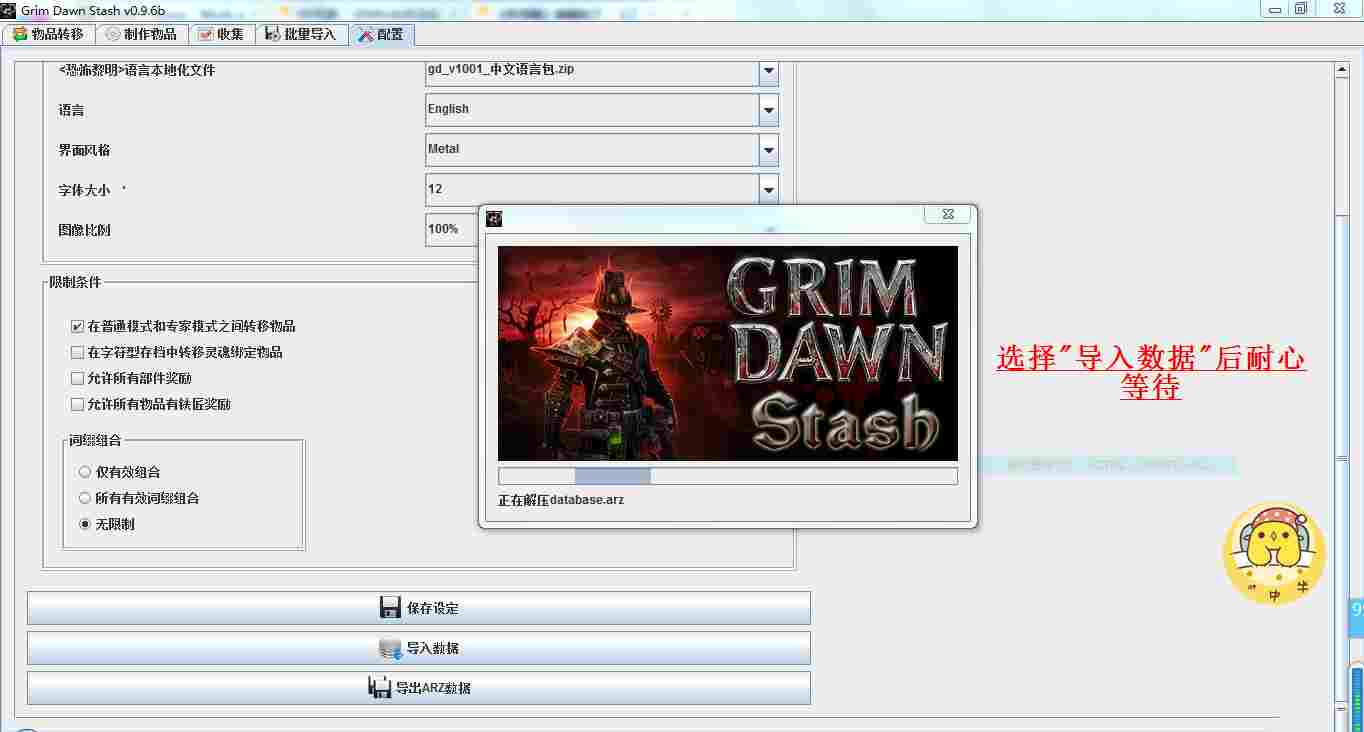
Task: Click the 制作物品 tab icon
Action: point(112,34)
